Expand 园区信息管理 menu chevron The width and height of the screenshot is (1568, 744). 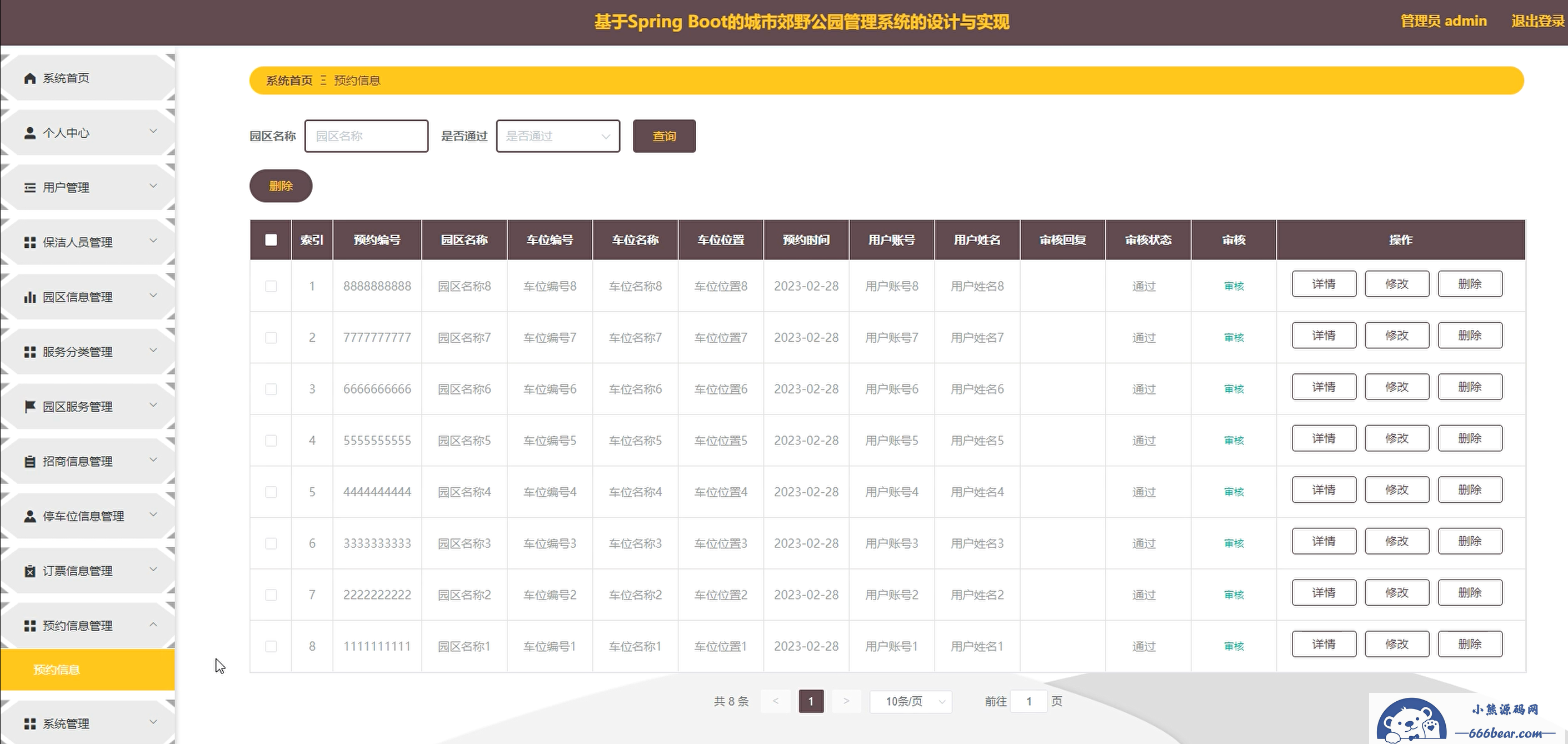coord(153,295)
